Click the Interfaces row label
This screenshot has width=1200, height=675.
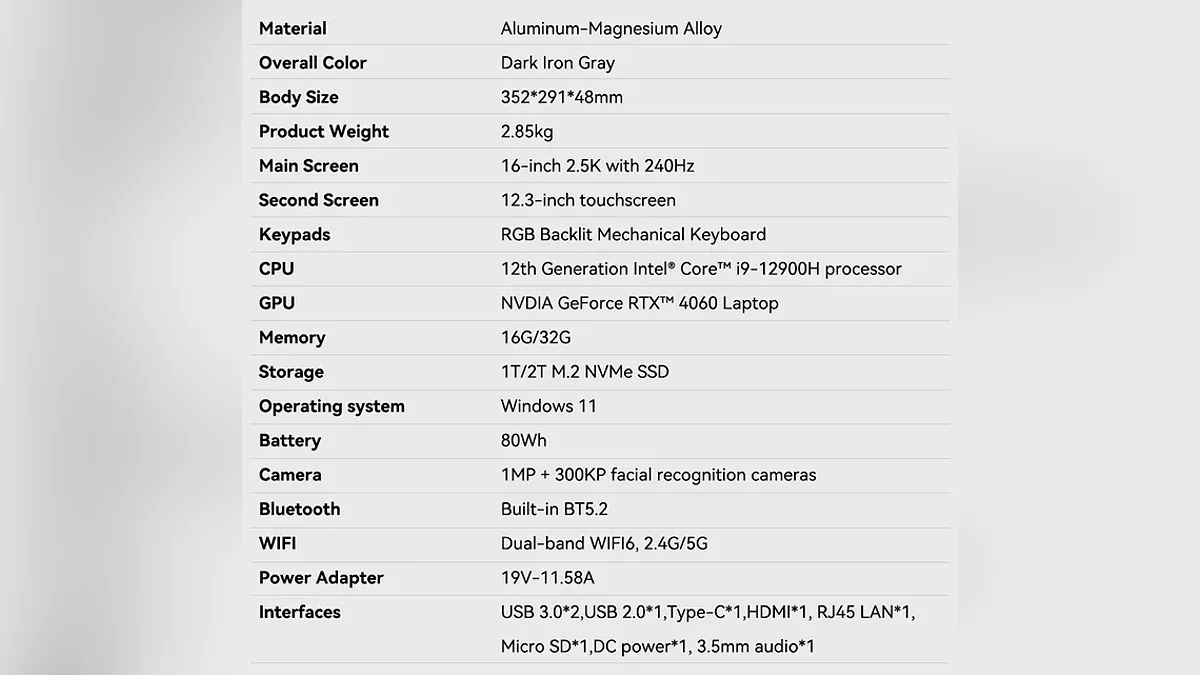pos(299,612)
